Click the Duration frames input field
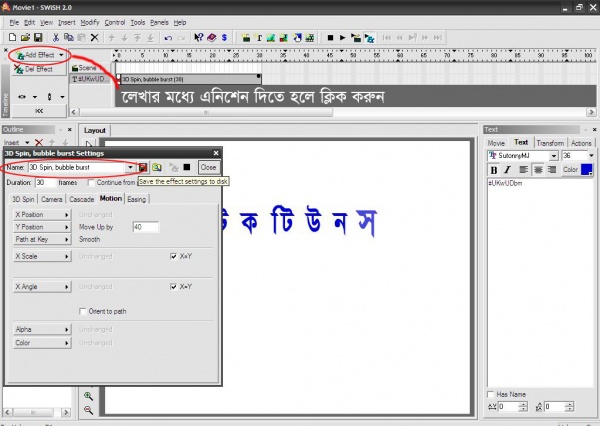The width and height of the screenshot is (600, 426). point(46,183)
